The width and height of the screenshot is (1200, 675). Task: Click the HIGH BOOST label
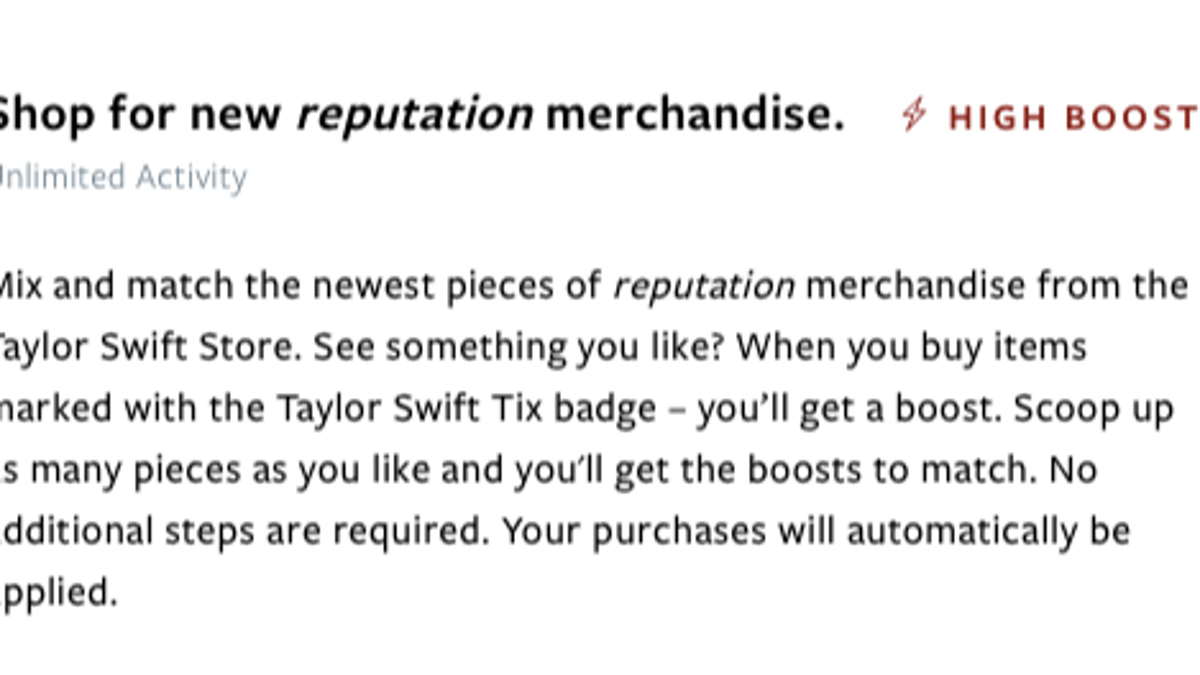[1074, 118]
